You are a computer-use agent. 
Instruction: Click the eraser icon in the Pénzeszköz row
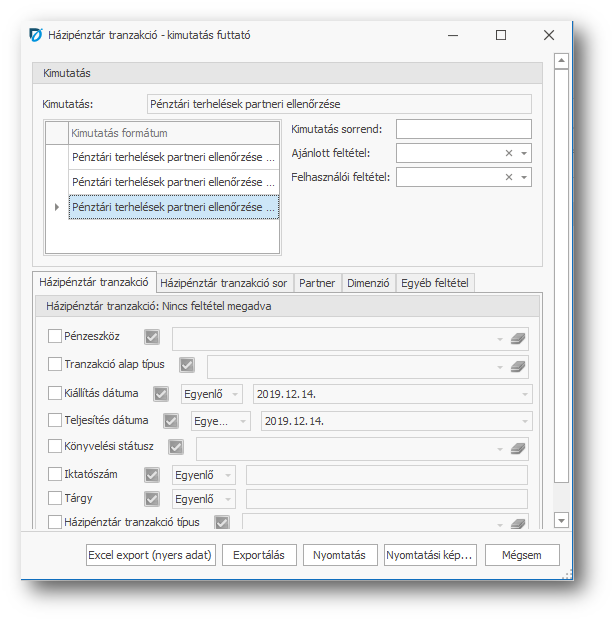pyautogui.click(x=517, y=339)
